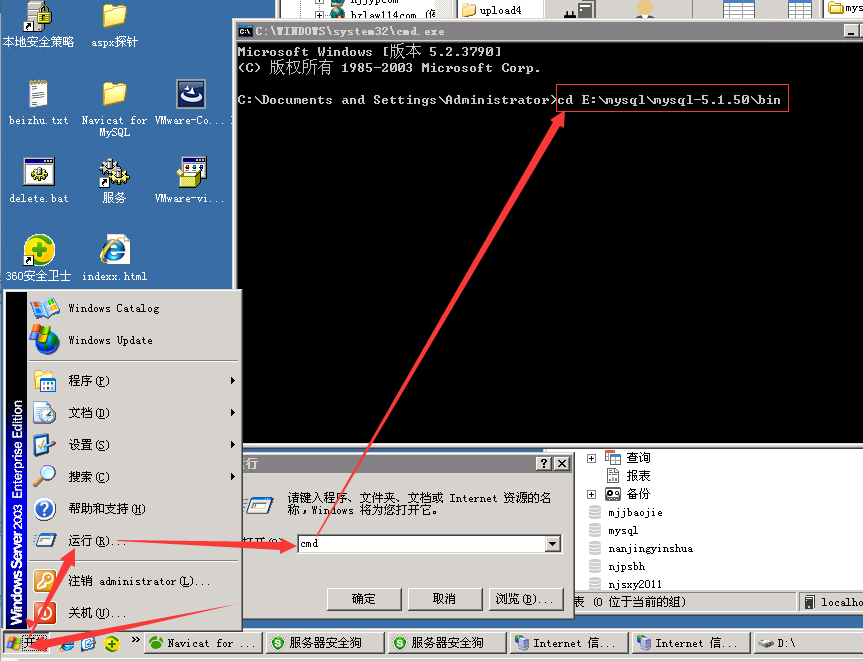This screenshot has width=863, height=661.
Task: Click the 运行 run icon in Start menu
Action: tap(45, 540)
